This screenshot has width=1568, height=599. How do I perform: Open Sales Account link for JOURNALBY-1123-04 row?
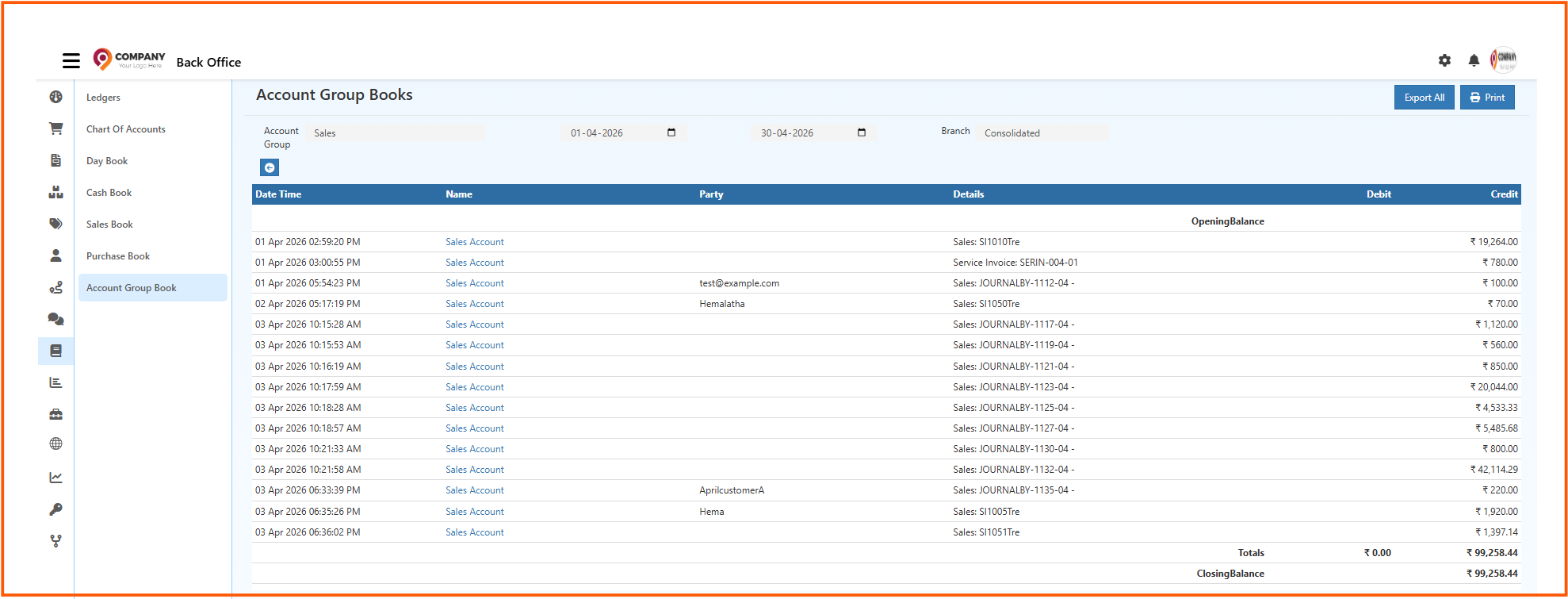click(x=475, y=387)
